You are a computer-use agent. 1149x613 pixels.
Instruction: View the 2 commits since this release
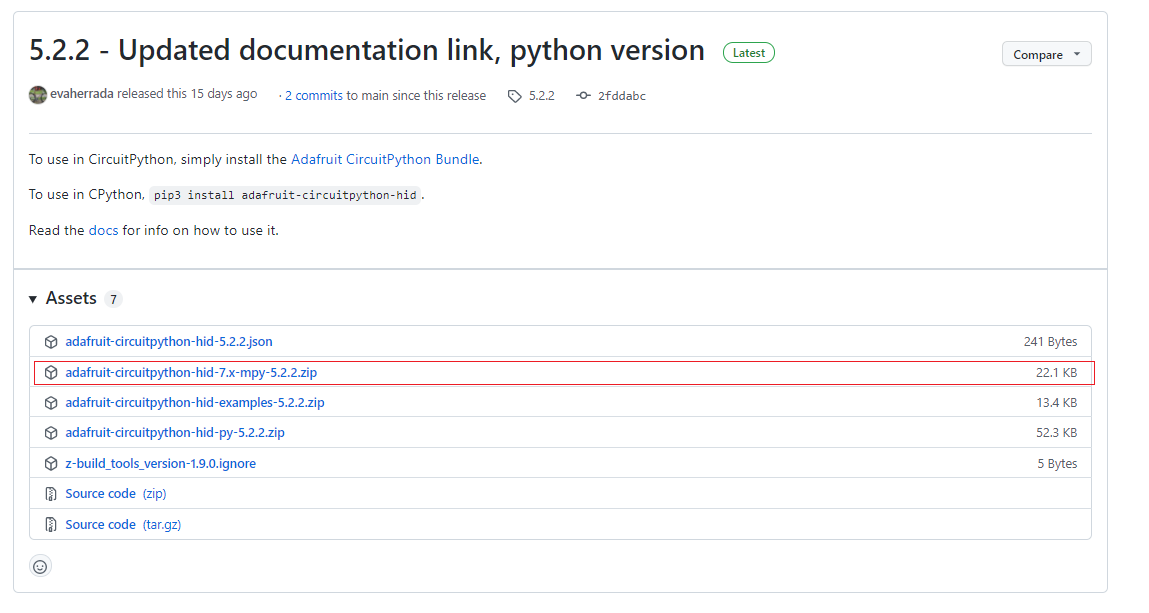314,96
